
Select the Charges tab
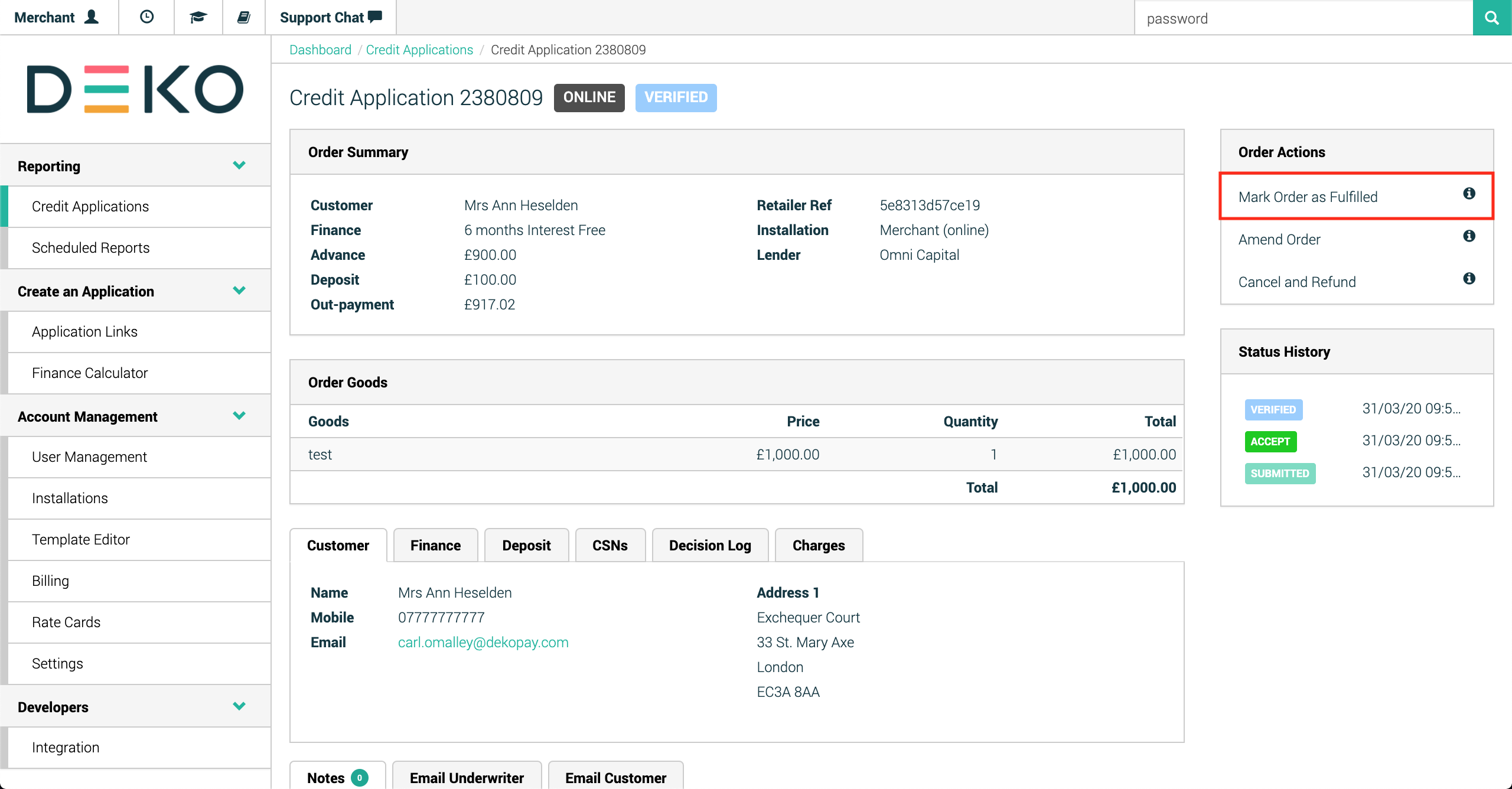point(818,545)
